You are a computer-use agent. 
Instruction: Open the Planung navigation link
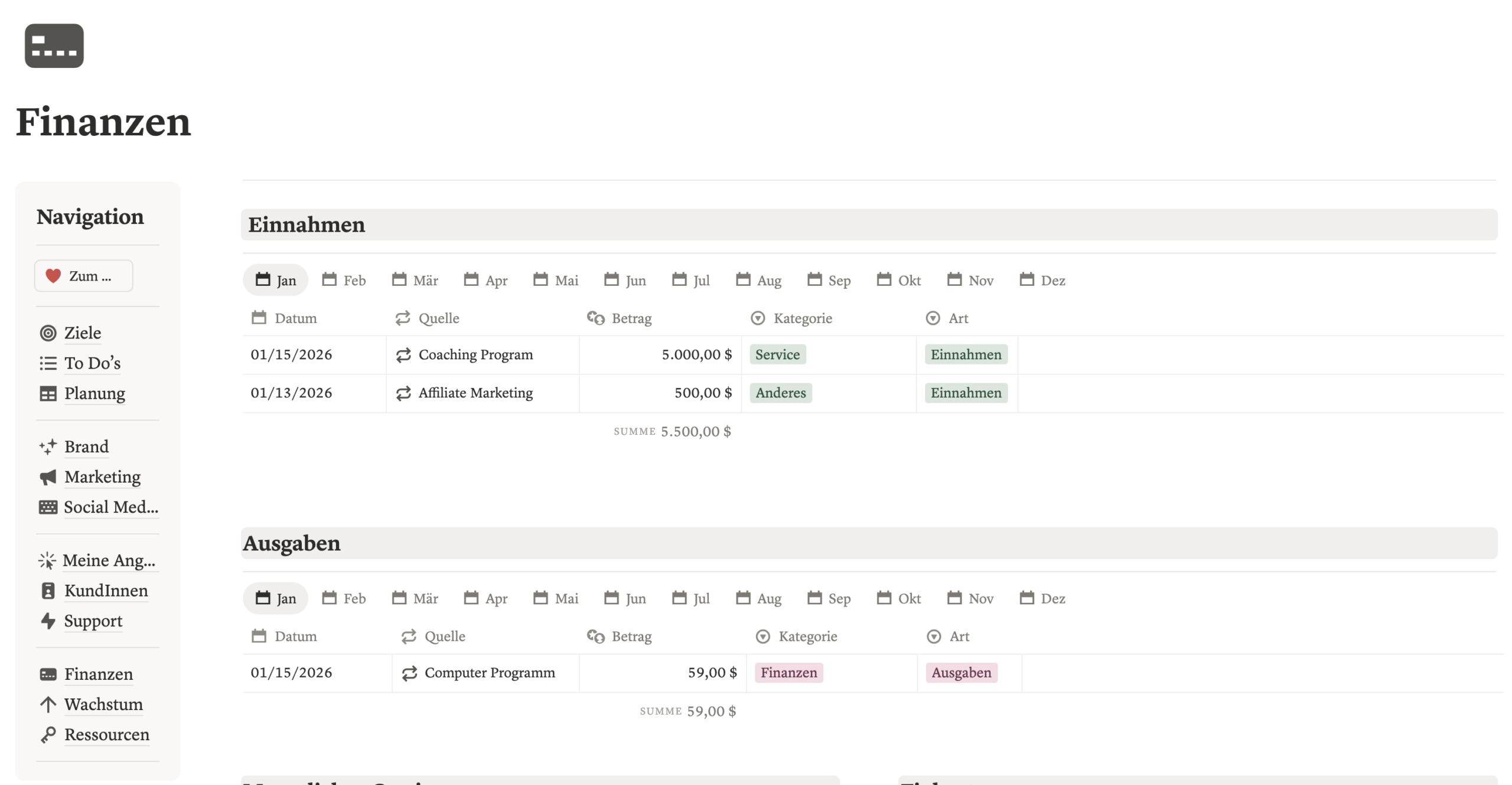coord(94,393)
